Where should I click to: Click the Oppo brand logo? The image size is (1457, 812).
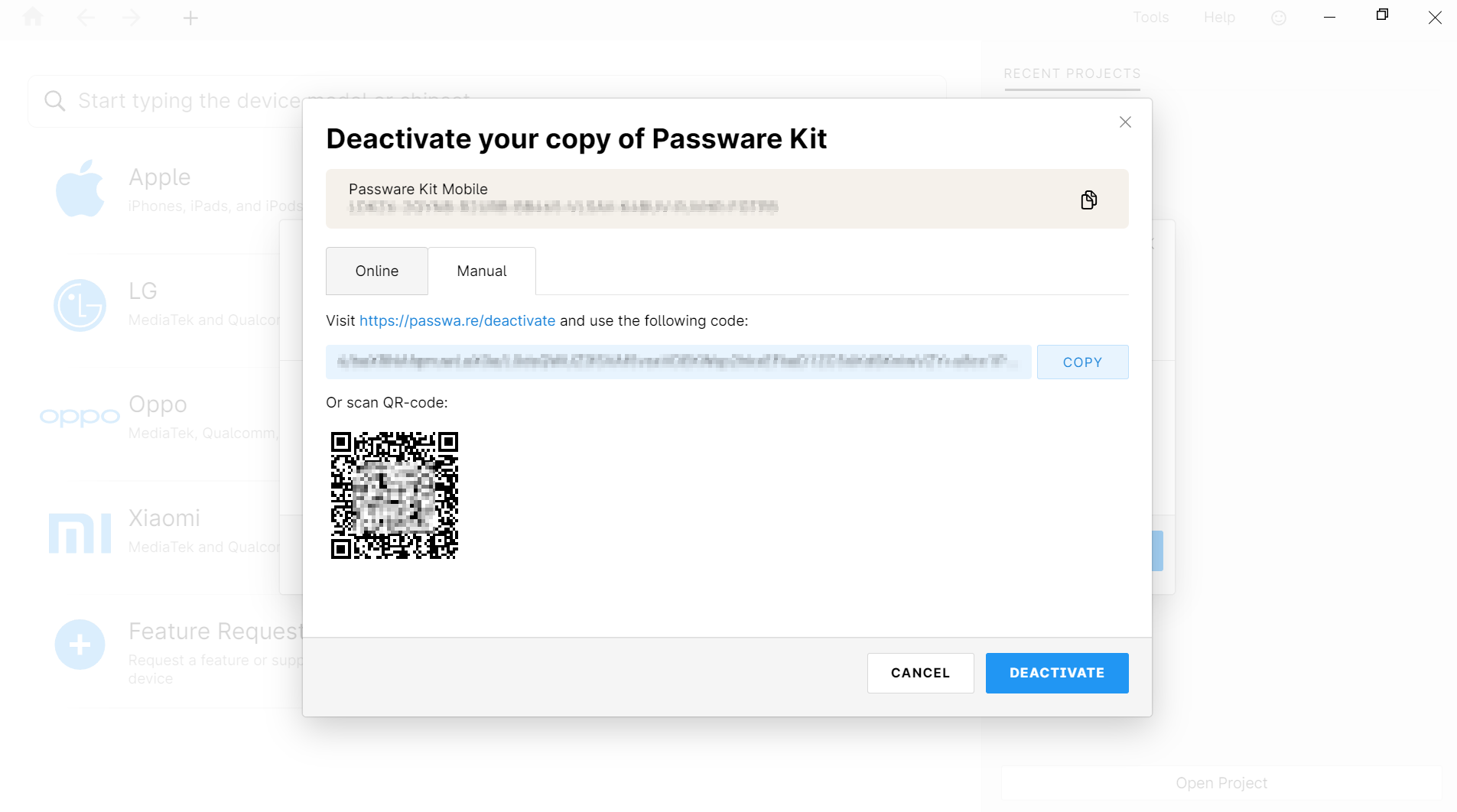80,415
